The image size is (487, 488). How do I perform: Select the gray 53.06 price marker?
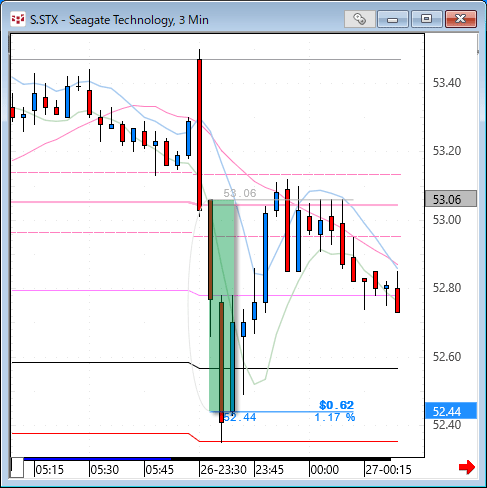(x=451, y=199)
